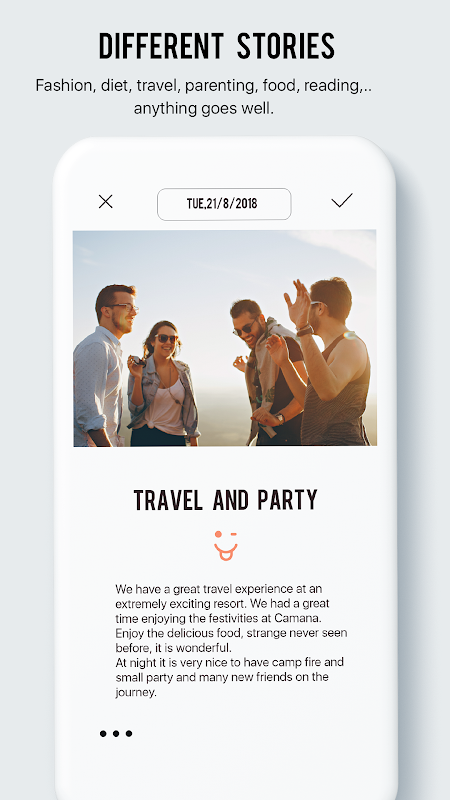The width and height of the screenshot is (450, 800).
Task: Select the first dot of the ellipsis
Action: pyautogui.click(x=103, y=734)
